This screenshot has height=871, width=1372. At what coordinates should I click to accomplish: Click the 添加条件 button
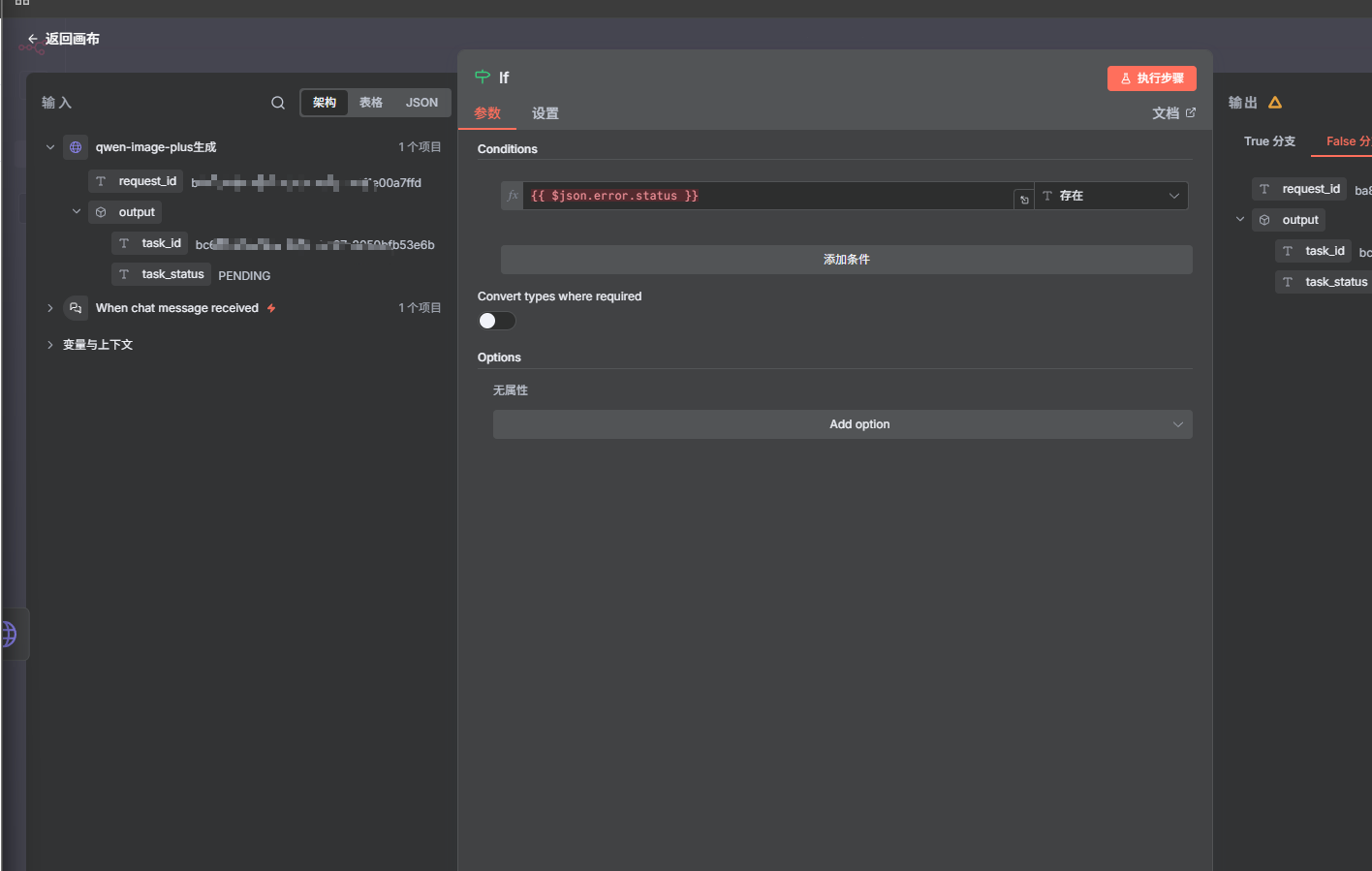tap(847, 260)
